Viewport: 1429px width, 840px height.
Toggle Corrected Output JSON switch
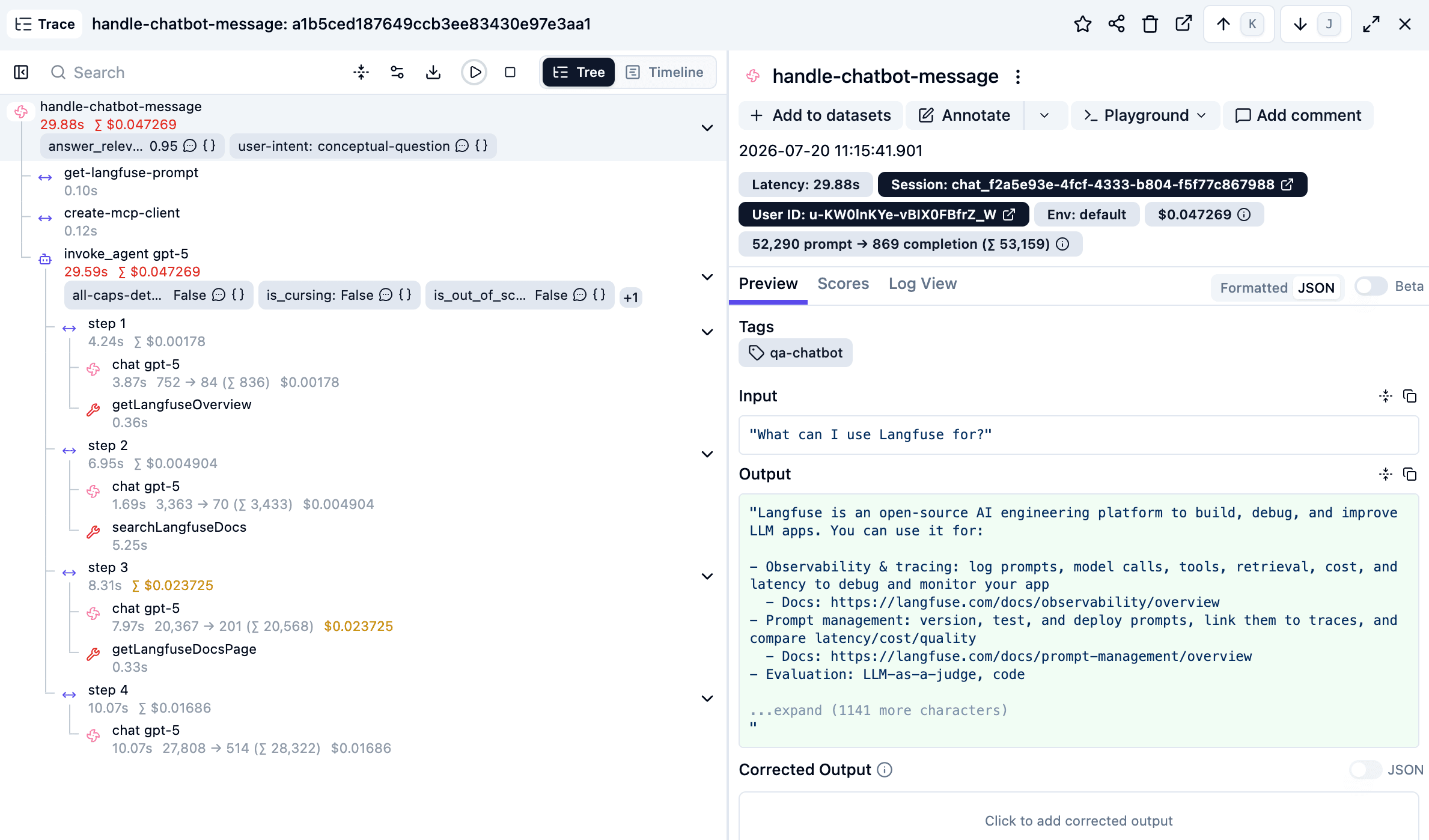pyautogui.click(x=1366, y=770)
